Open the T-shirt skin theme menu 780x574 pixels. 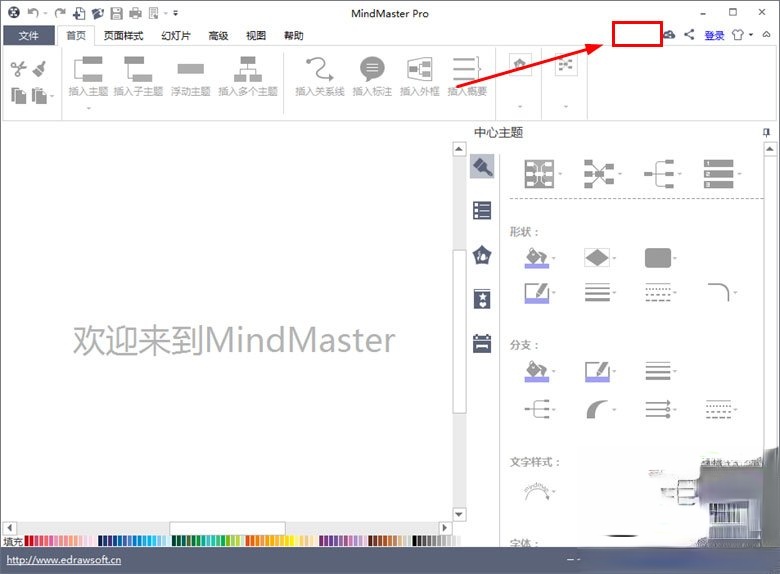(742, 35)
